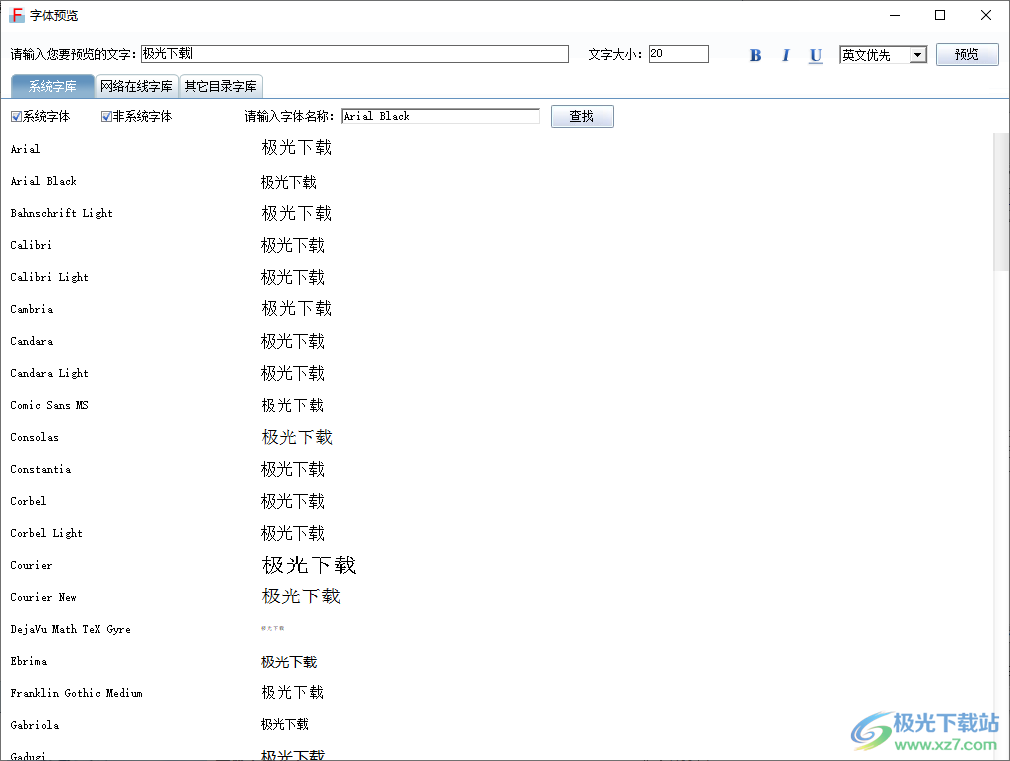This screenshot has height=761, width=1010.
Task: Apply underline using the U icon
Action: pos(815,54)
